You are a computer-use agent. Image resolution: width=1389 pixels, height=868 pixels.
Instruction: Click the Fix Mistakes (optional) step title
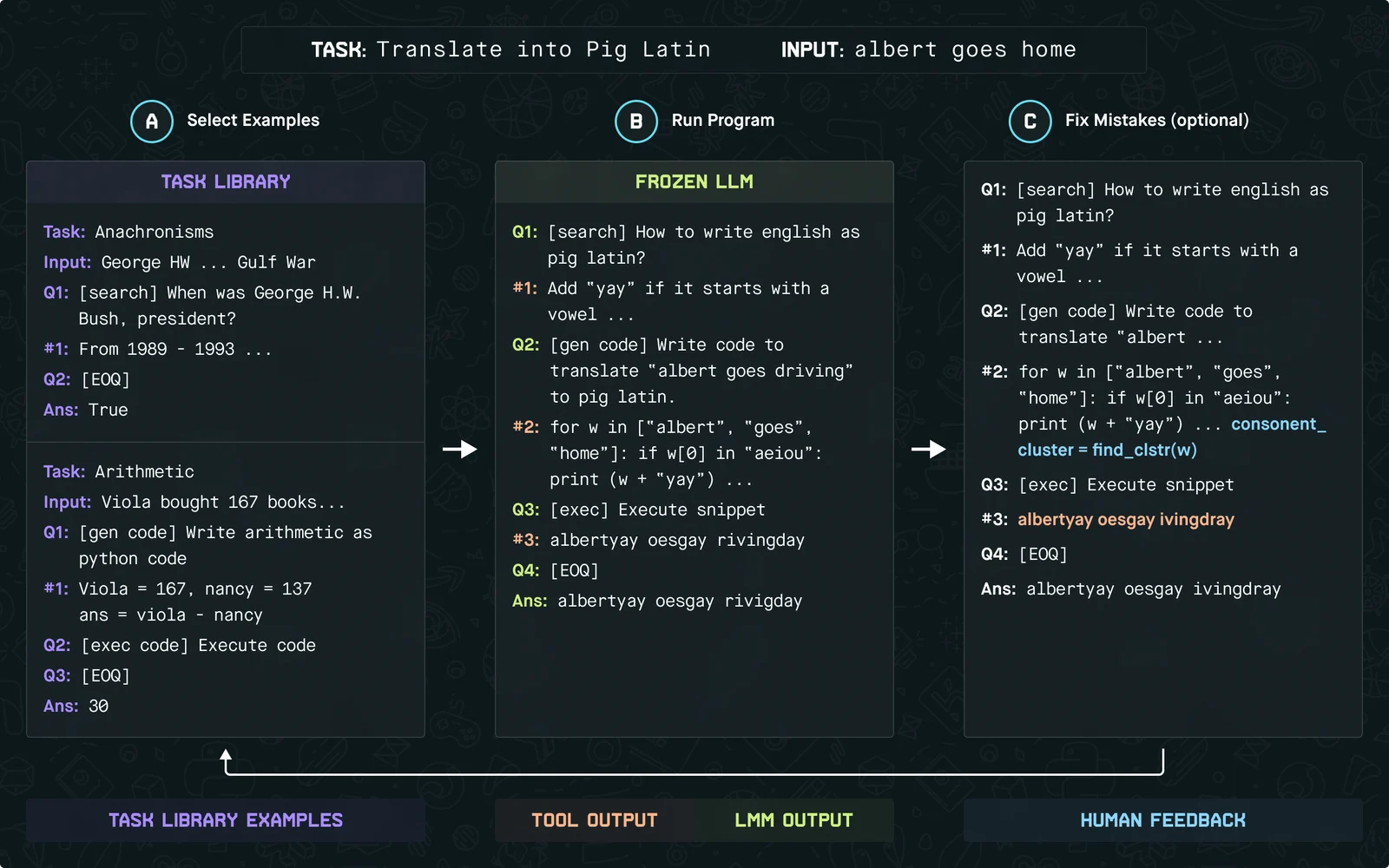pos(1157,121)
